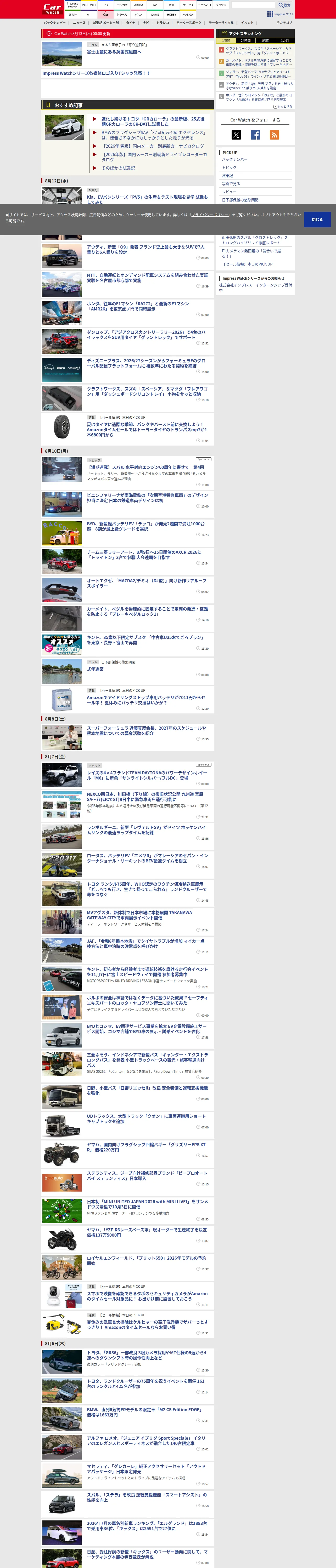Image resolution: width=336 pixels, height=1568 pixels.
Task: Select the 1時間 ranking tab
Action: [x=226, y=40]
